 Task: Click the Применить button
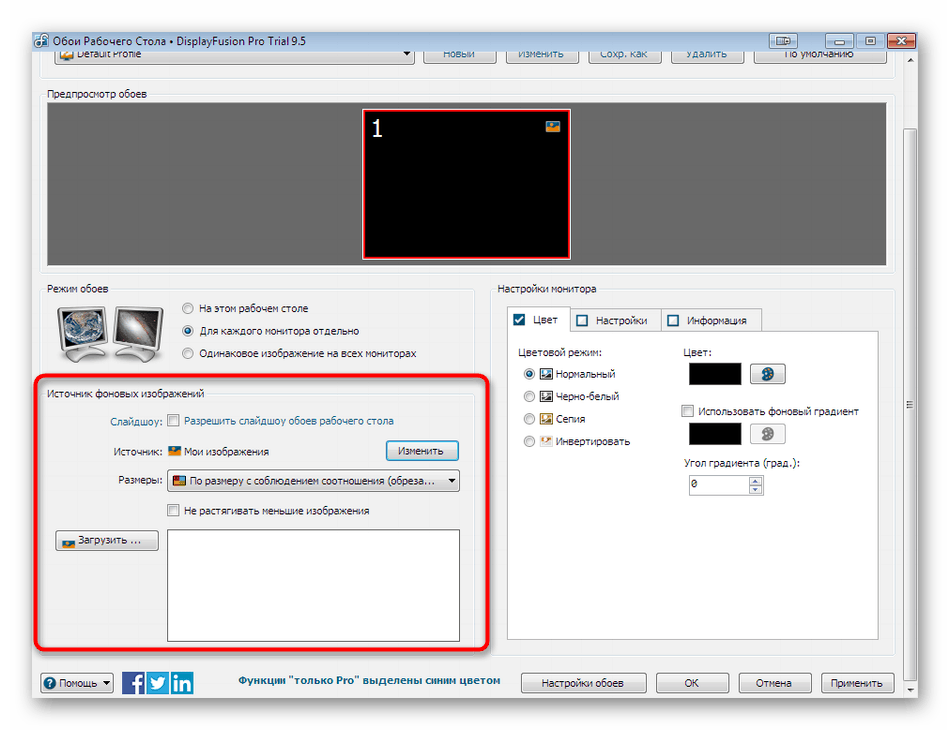[857, 683]
